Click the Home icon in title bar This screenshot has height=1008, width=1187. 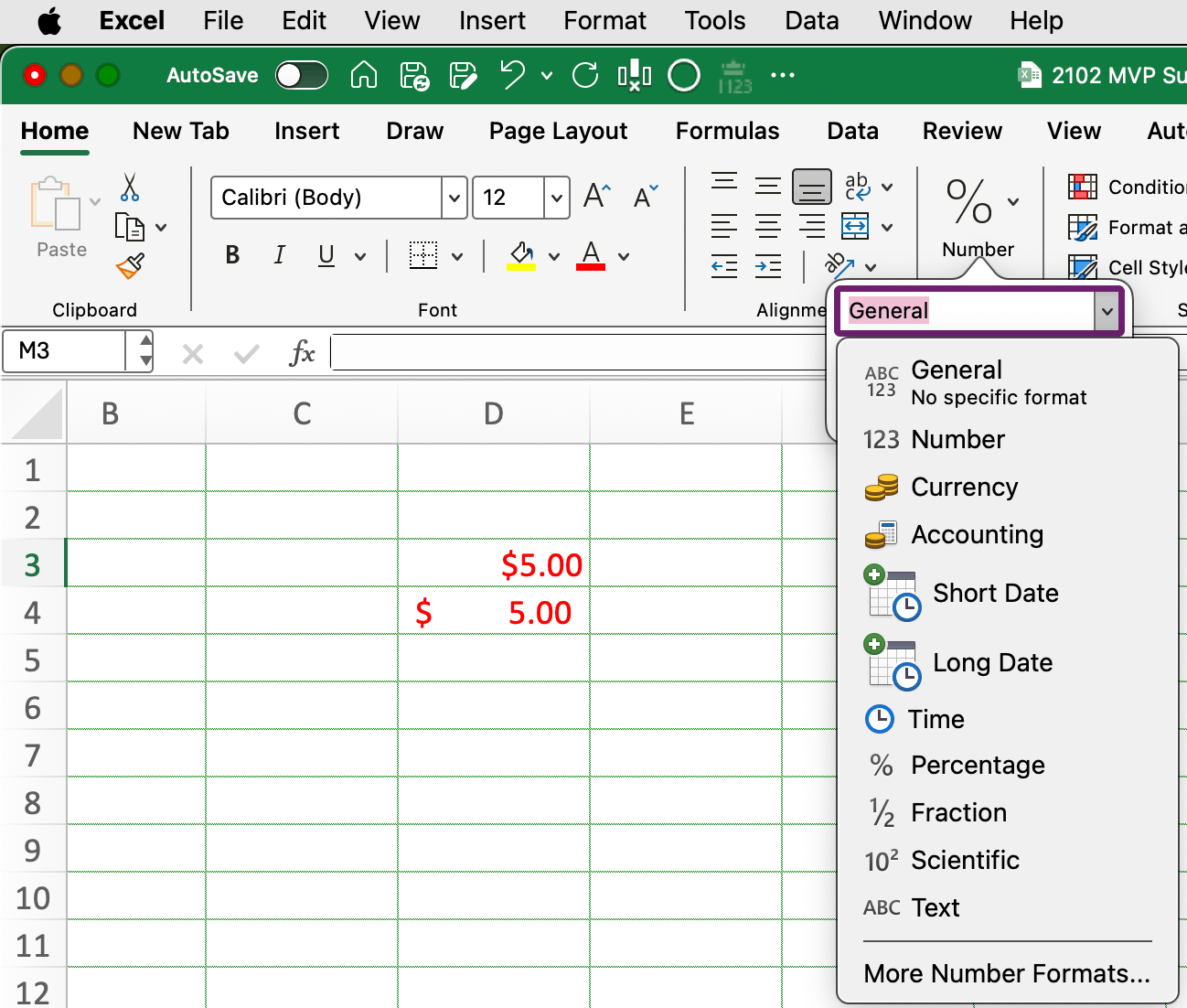click(364, 75)
